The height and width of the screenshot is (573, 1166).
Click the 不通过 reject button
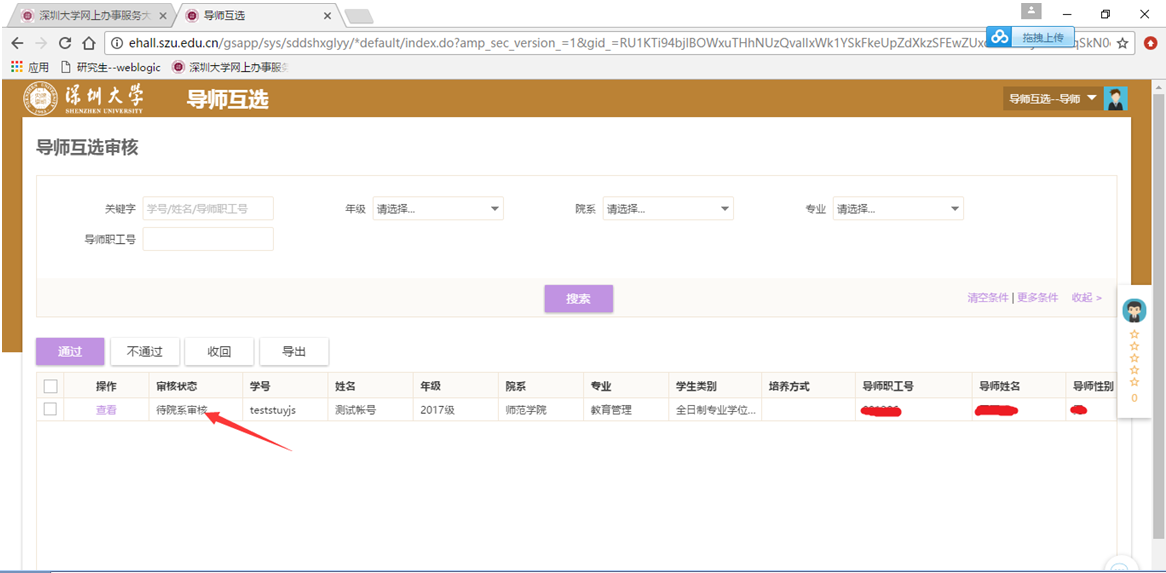[144, 352]
